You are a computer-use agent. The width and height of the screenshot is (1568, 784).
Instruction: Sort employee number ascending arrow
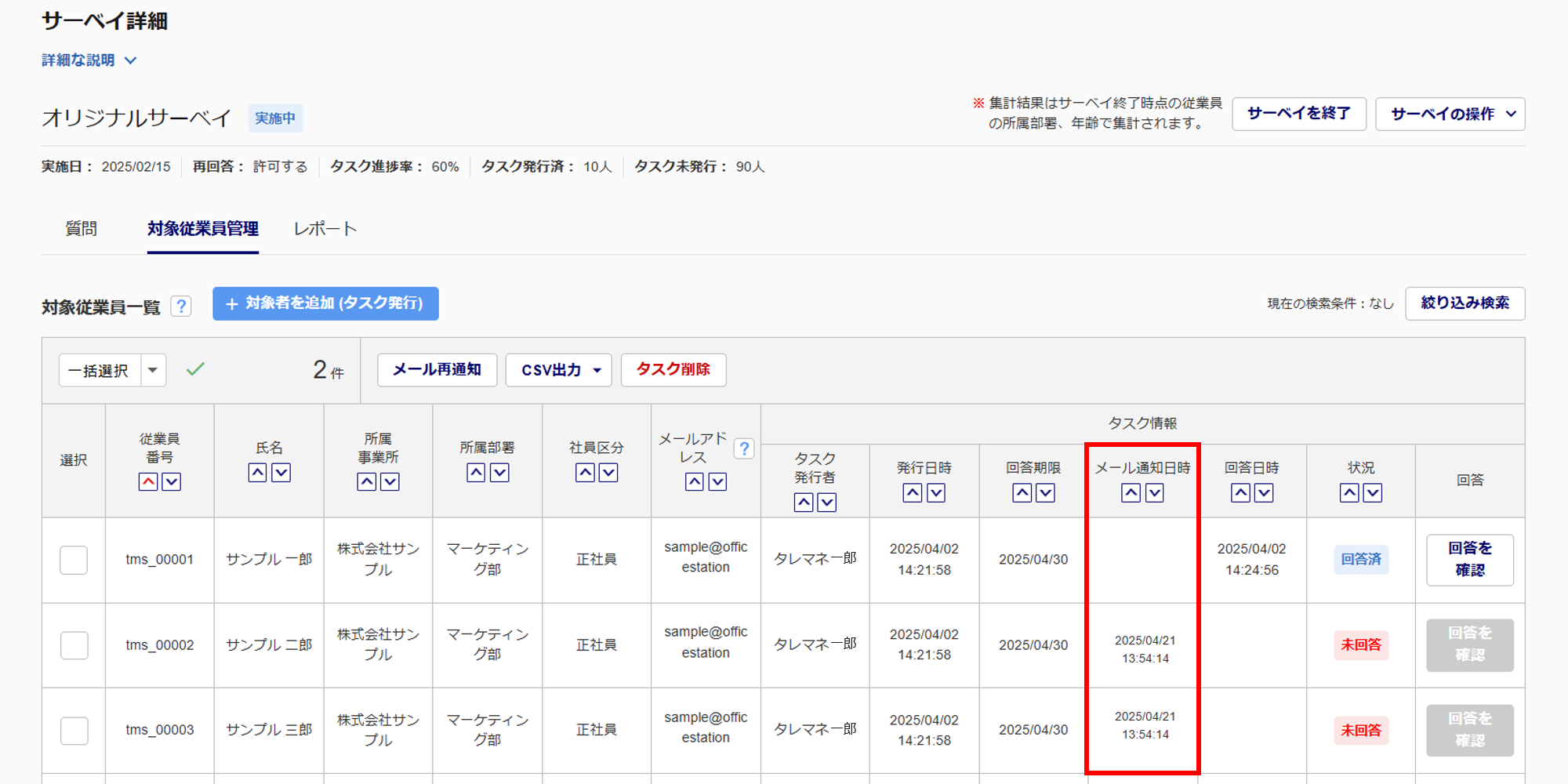pyautogui.click(x=148, y=481)
